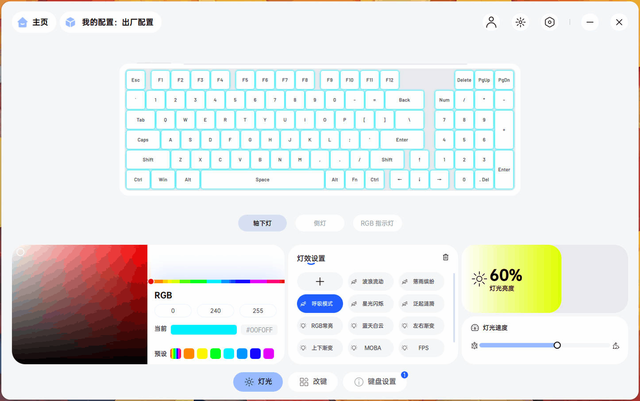This screenshot has height=401, width=640.
Task: Select the 左右渐变 gradient effect
Action: point(421,326)
